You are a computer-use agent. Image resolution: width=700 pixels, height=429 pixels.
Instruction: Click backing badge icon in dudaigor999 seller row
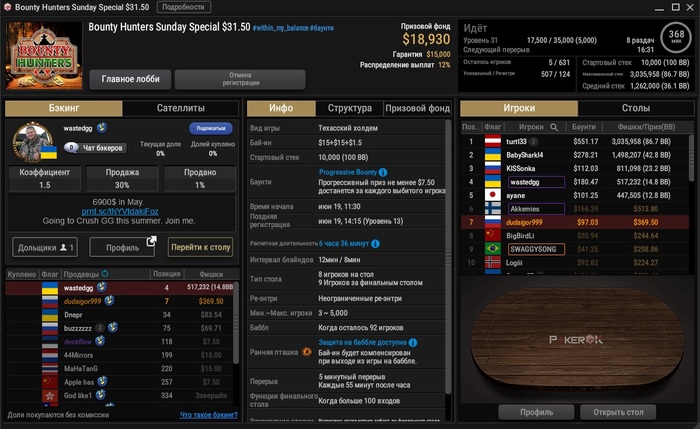pyautogui.click(x=109, y=301)
